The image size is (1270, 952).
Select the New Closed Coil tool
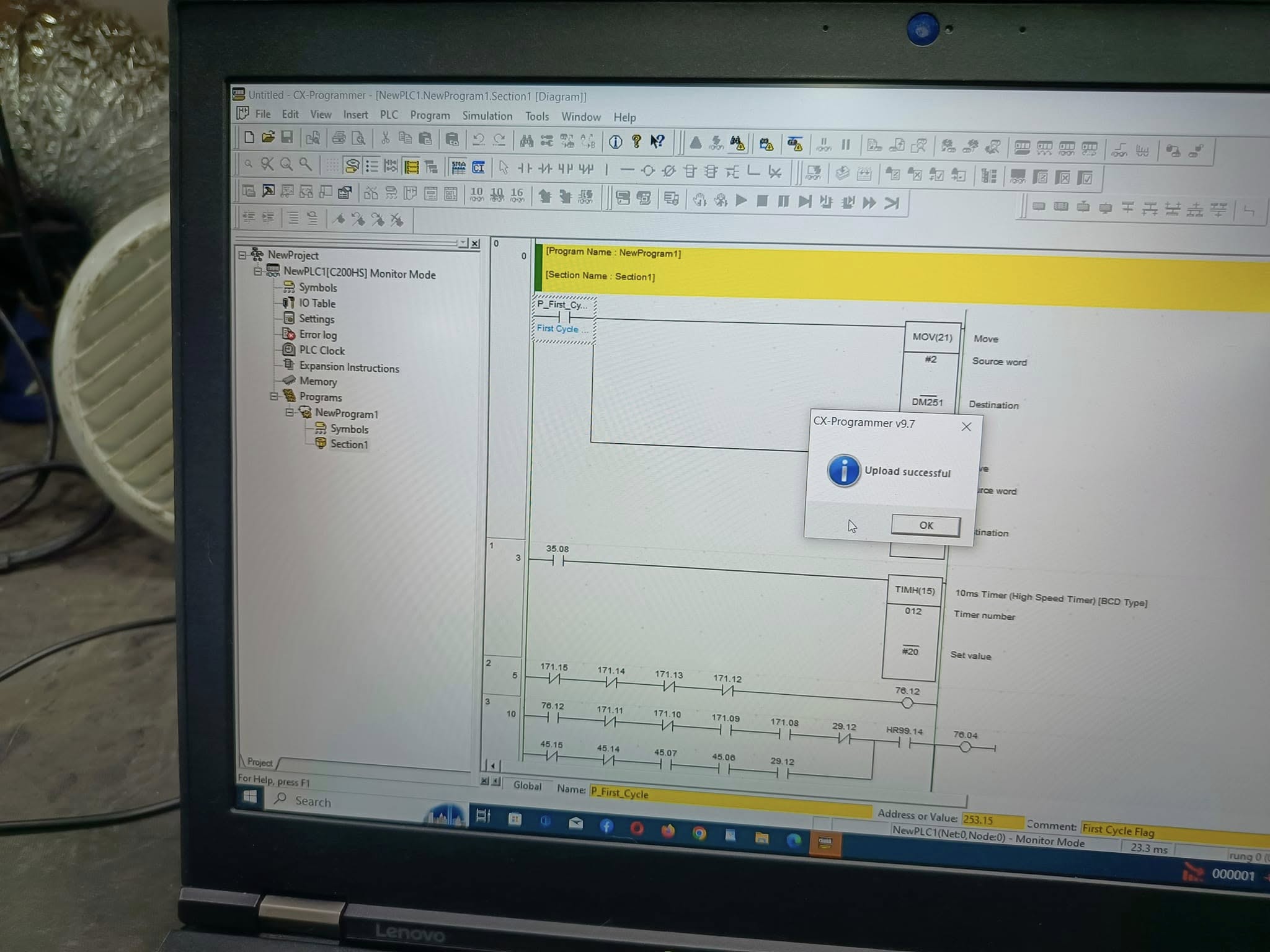click(668, 170)
